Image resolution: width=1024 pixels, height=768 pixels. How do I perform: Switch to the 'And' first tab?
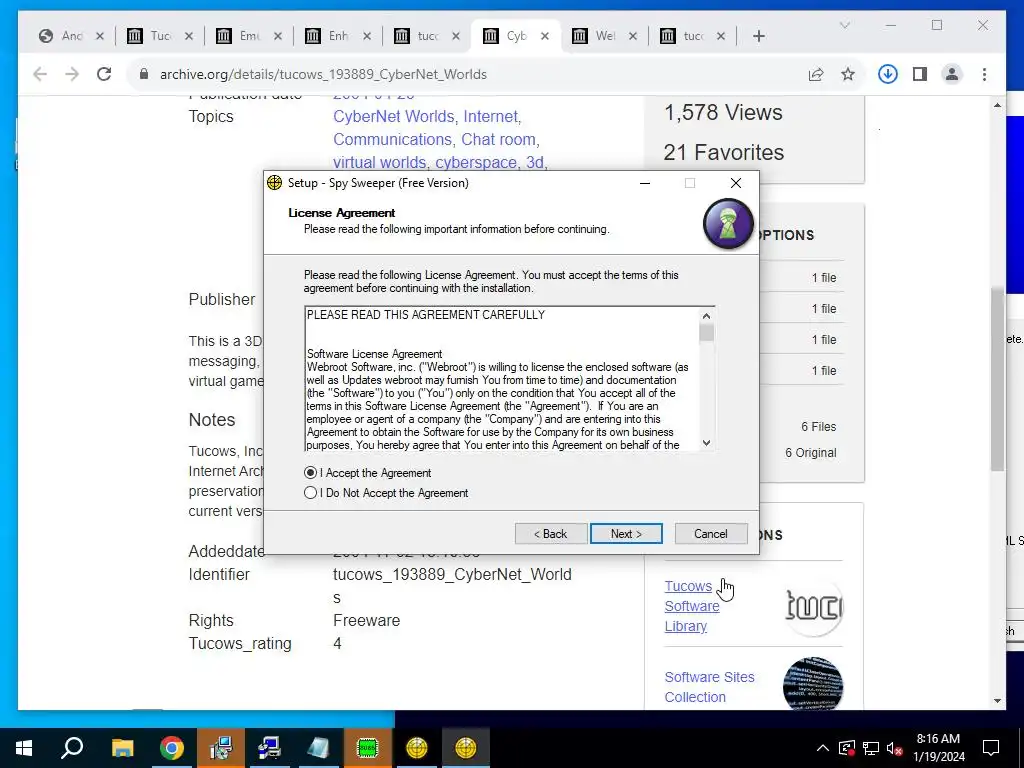(72, 36)
